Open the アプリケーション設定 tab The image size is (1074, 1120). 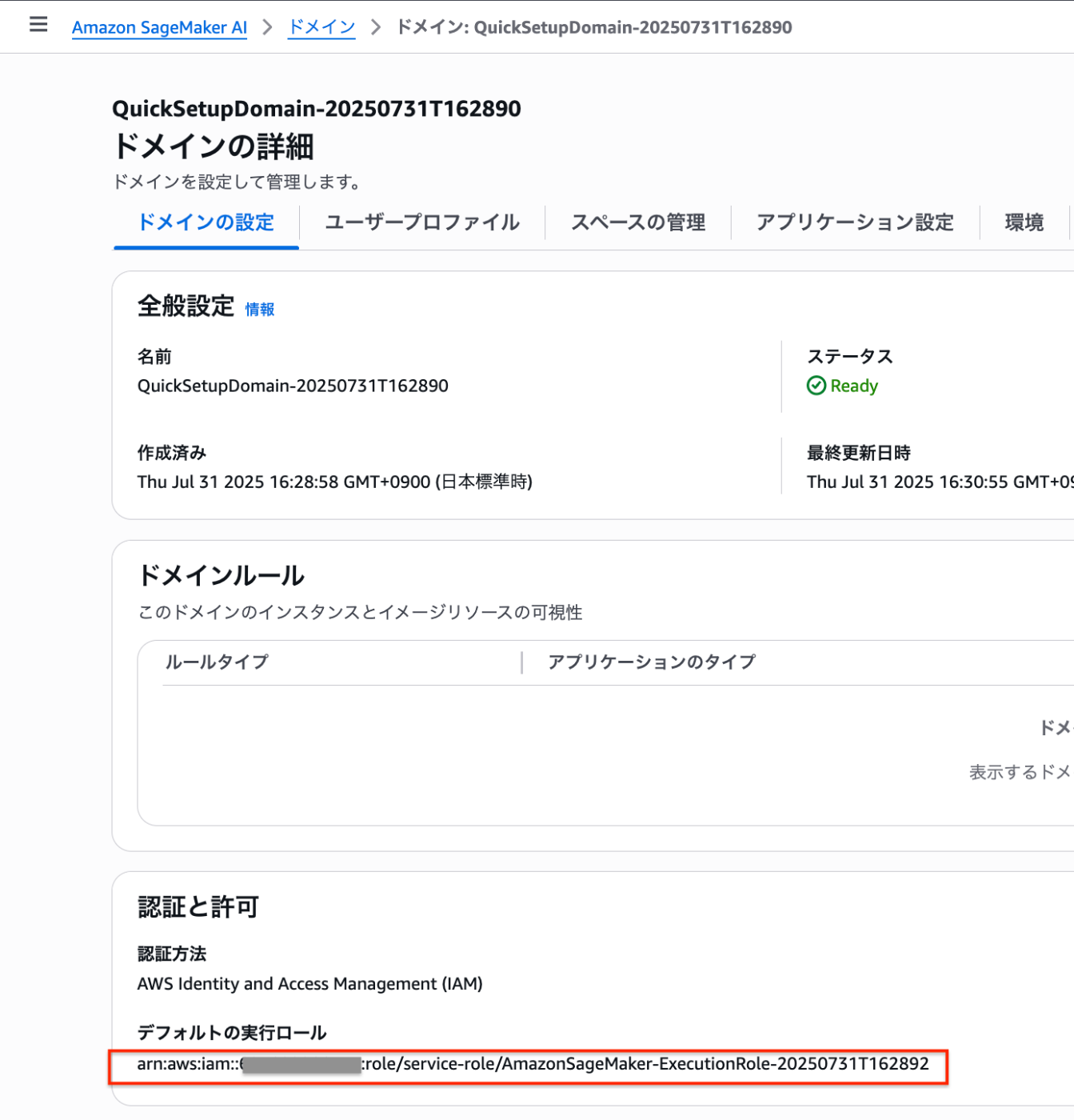click(855, 222)
